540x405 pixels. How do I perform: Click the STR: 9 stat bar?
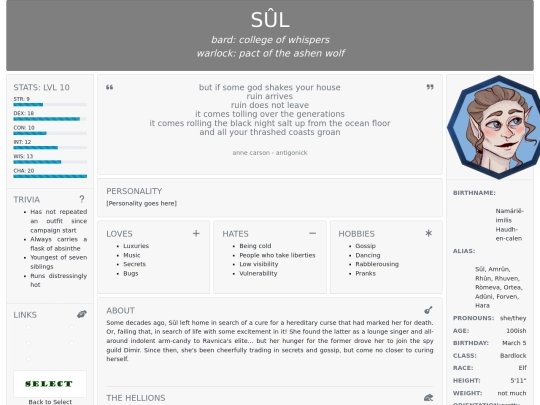50,104
